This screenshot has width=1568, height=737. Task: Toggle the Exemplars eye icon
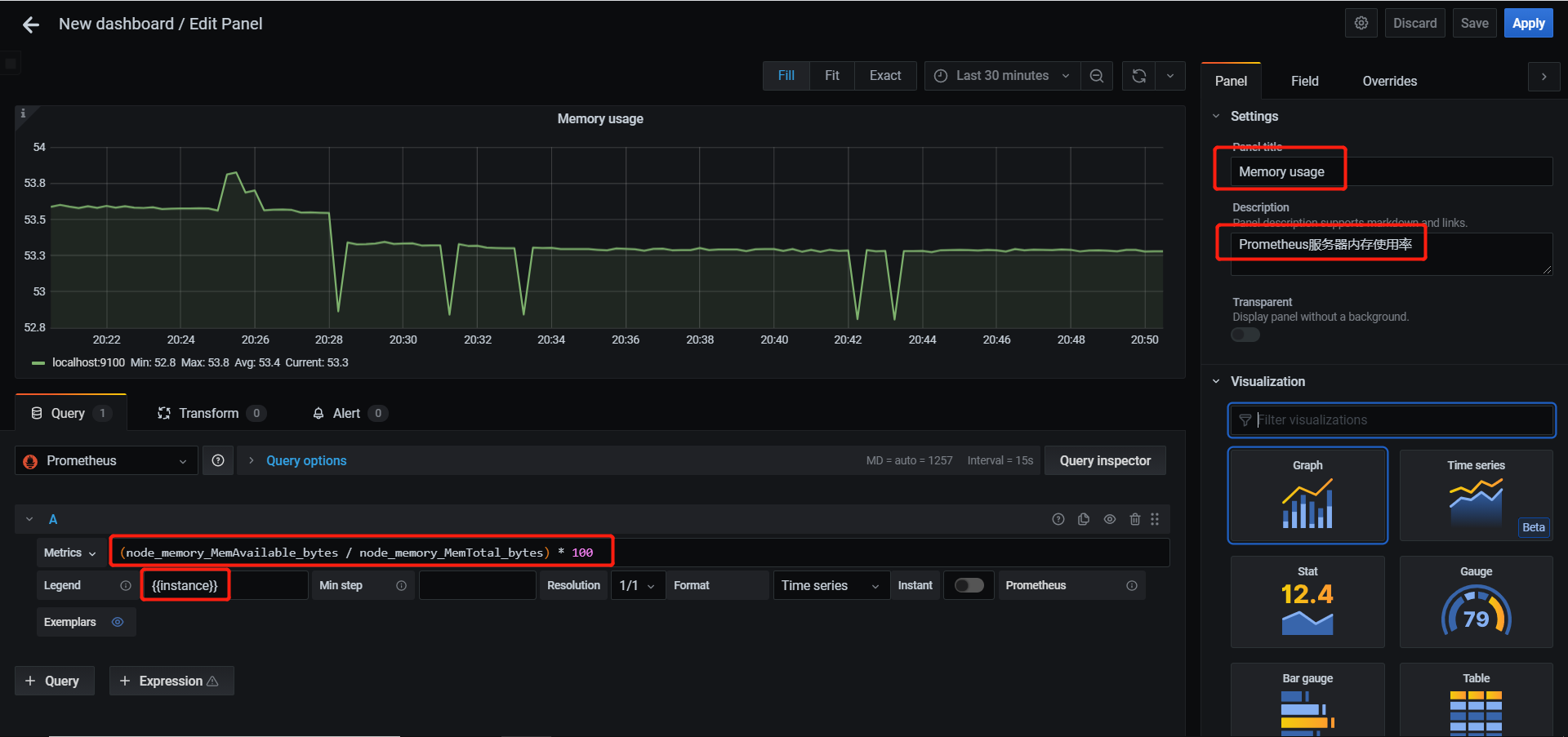[118, 622]
